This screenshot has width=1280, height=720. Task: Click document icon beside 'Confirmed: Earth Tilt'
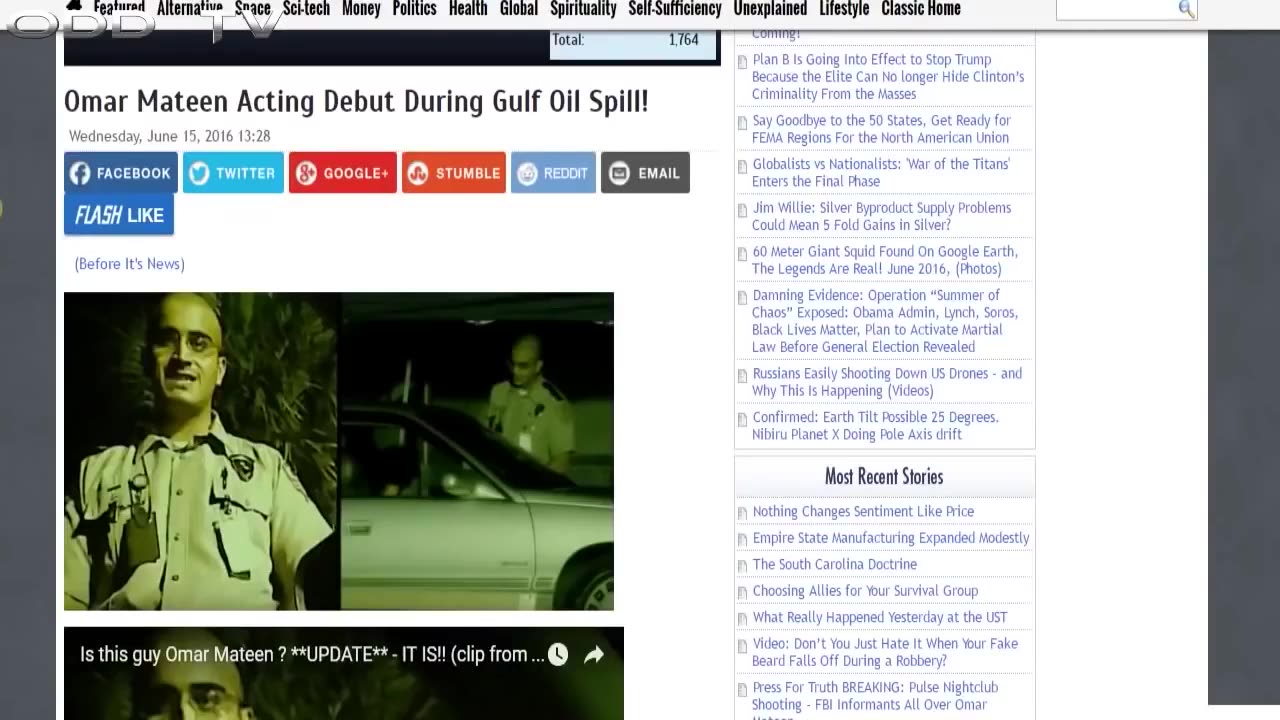(742, 420)
